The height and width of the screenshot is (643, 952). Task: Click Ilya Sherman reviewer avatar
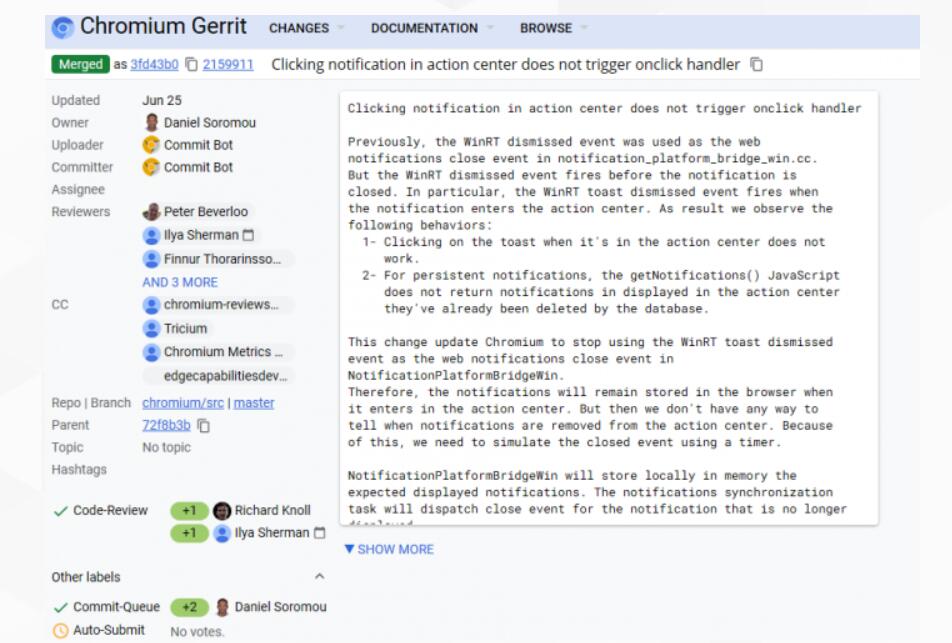click(x=151, y=235)
